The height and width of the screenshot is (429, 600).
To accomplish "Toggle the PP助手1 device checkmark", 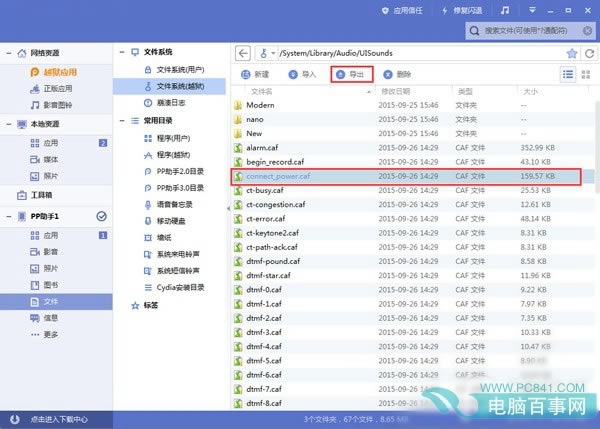I will pyautogui.click(x=101, y=216).
